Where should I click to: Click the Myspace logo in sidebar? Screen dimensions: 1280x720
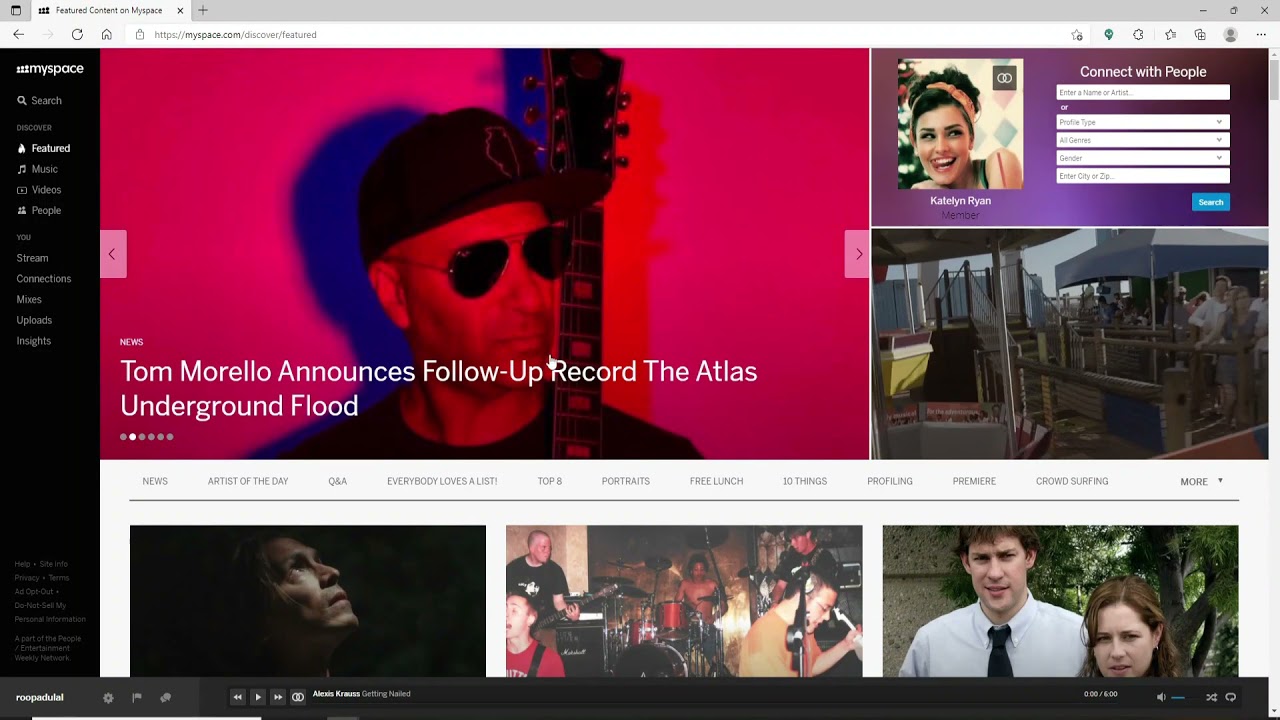(x=50, y=69)
